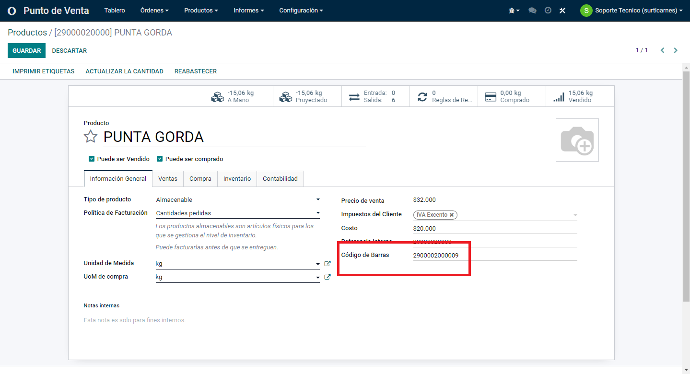Click the 1 / 1 record pager
Image resolution: width=690 pixels, height=374 pixels.
tap(642, 51)
